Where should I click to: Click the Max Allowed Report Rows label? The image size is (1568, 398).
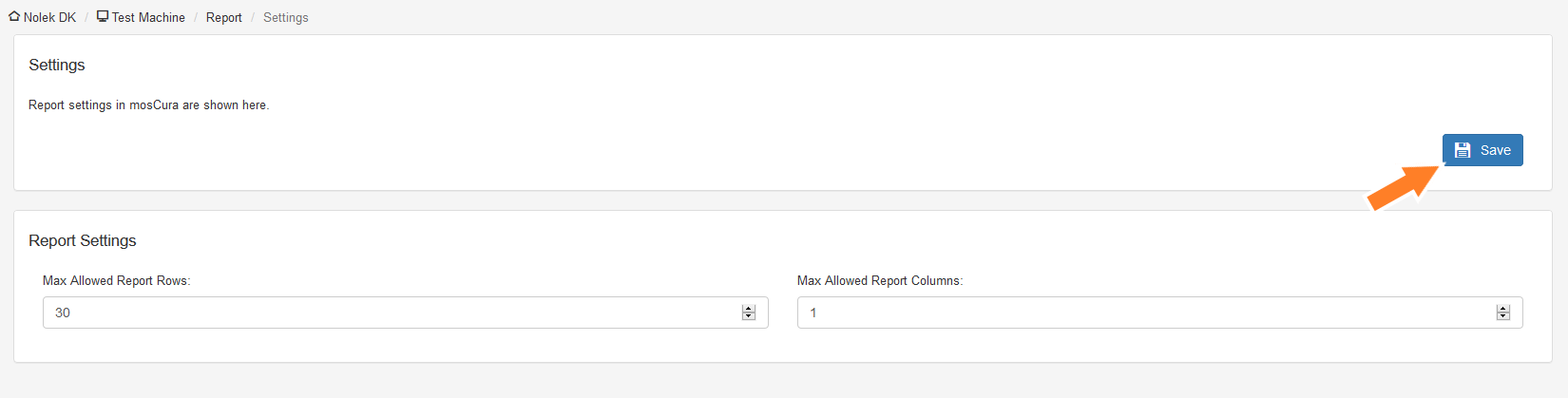tap(117, 281)
